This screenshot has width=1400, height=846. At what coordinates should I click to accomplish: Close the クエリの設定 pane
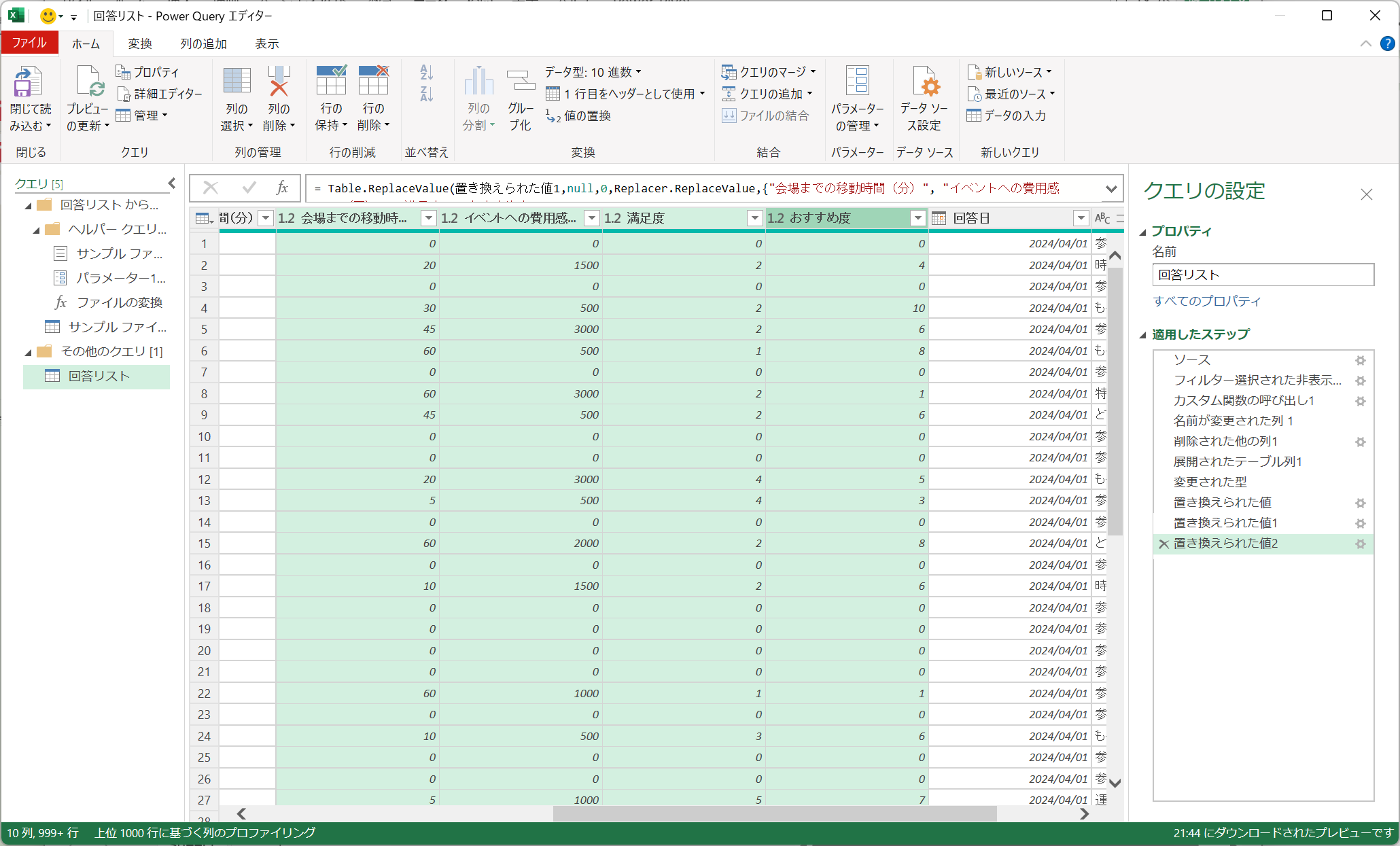click(x=1367, y=194)
